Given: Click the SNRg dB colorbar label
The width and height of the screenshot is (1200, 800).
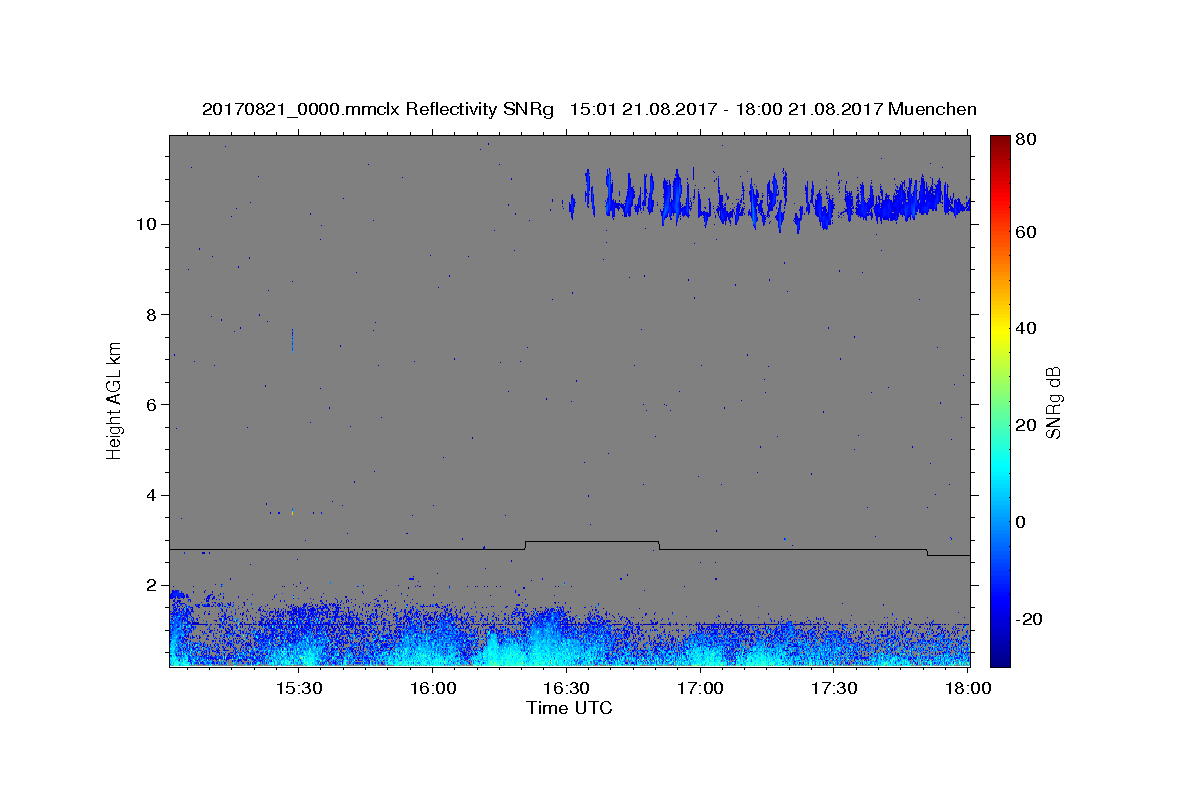Looking at the screenshot, I should [x=1053, y=401].
